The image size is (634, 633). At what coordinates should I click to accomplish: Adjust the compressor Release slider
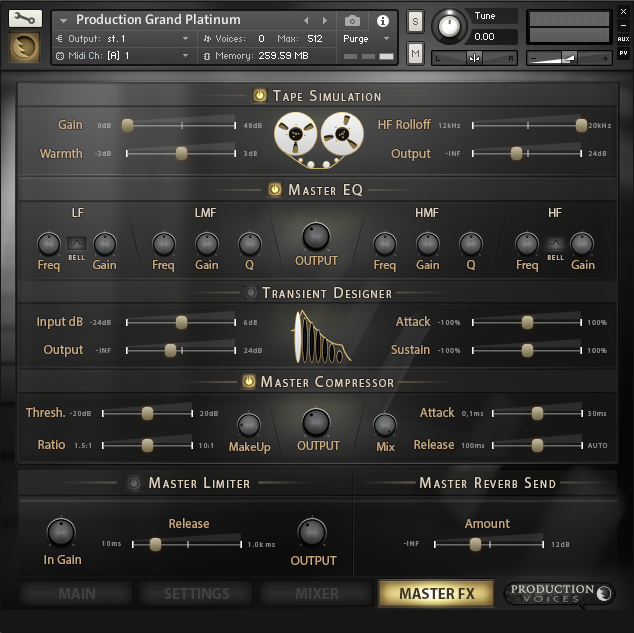point(537,445)
